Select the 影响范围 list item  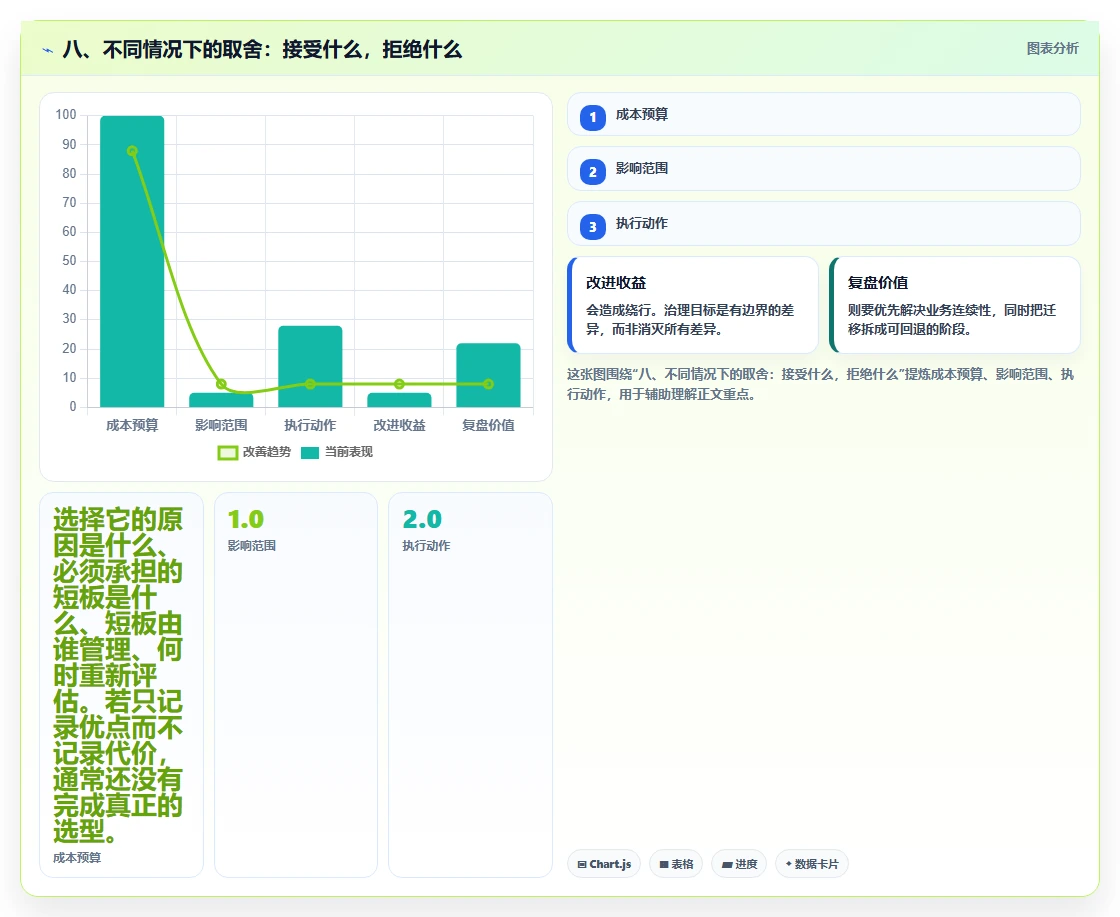[x=824, y=169]
